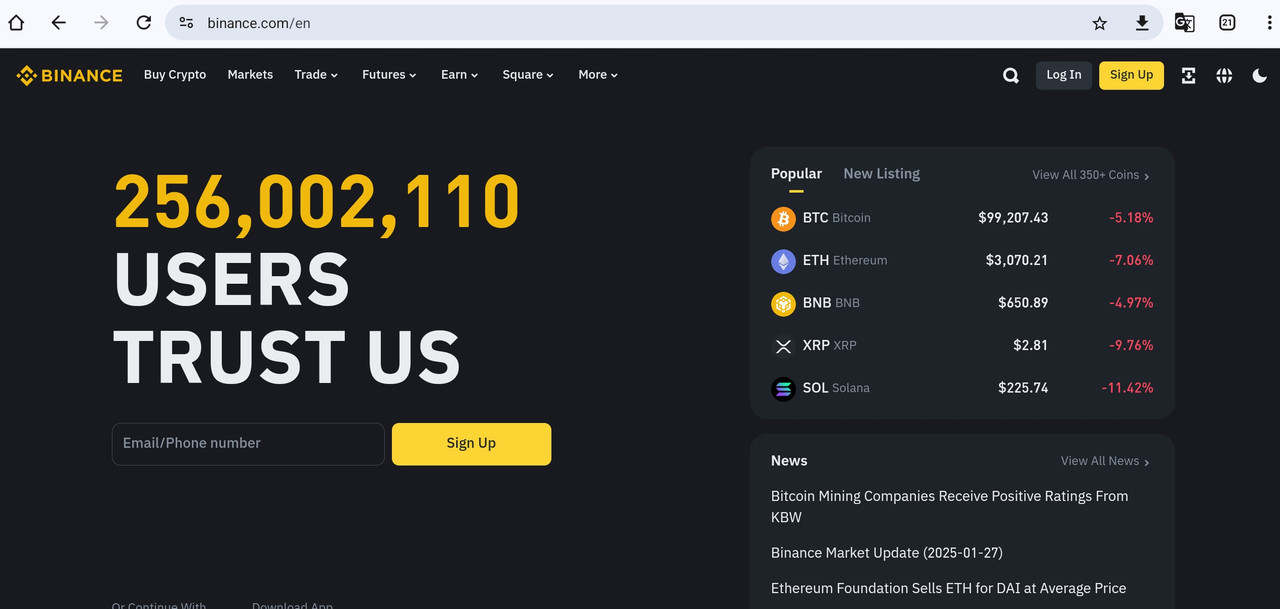This screenshot has height=609, width=1280.
Task: Switch to the Popular tab
Action: click(x=796, y=174)
